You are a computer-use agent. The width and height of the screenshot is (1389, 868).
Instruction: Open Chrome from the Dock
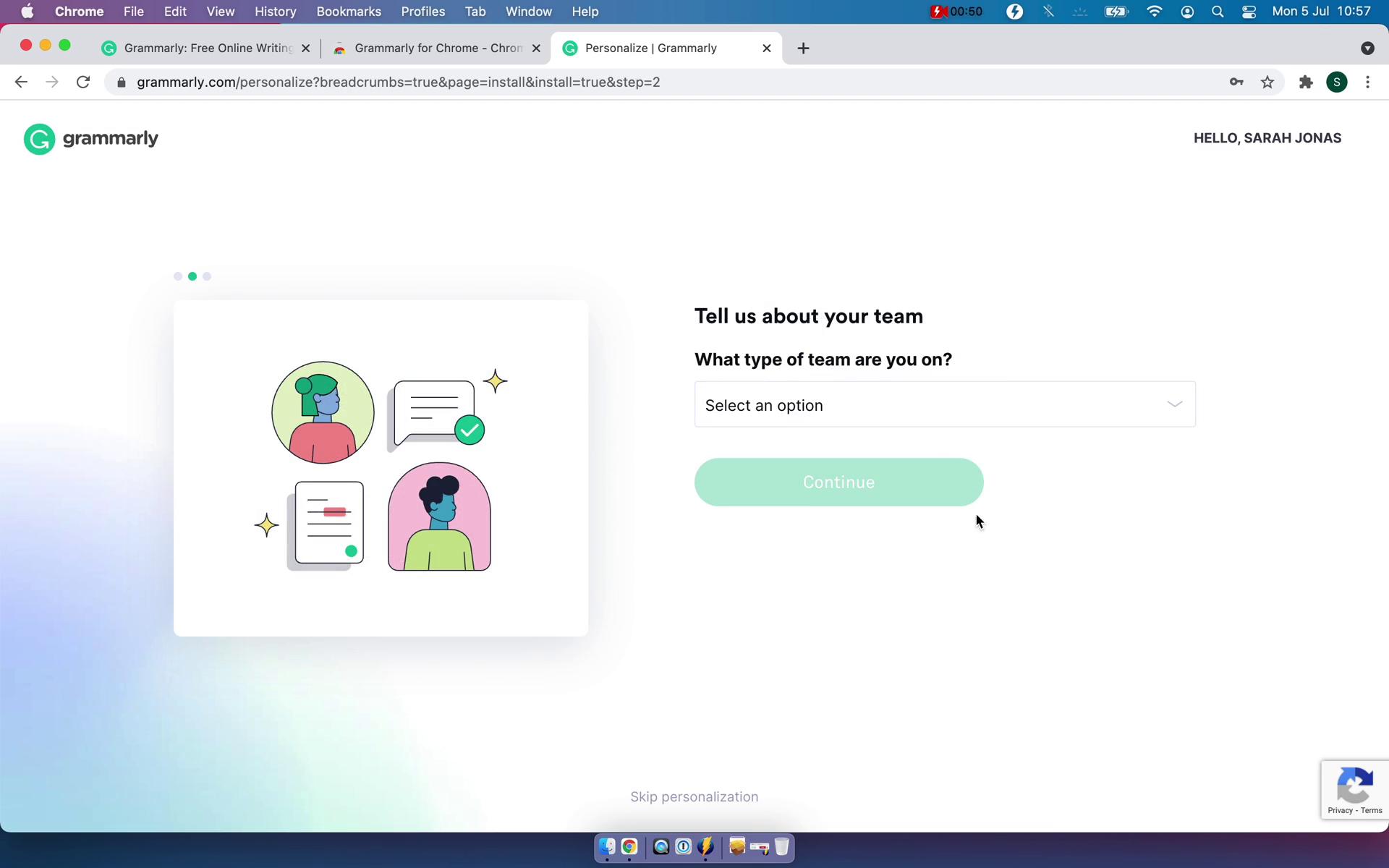629,846
